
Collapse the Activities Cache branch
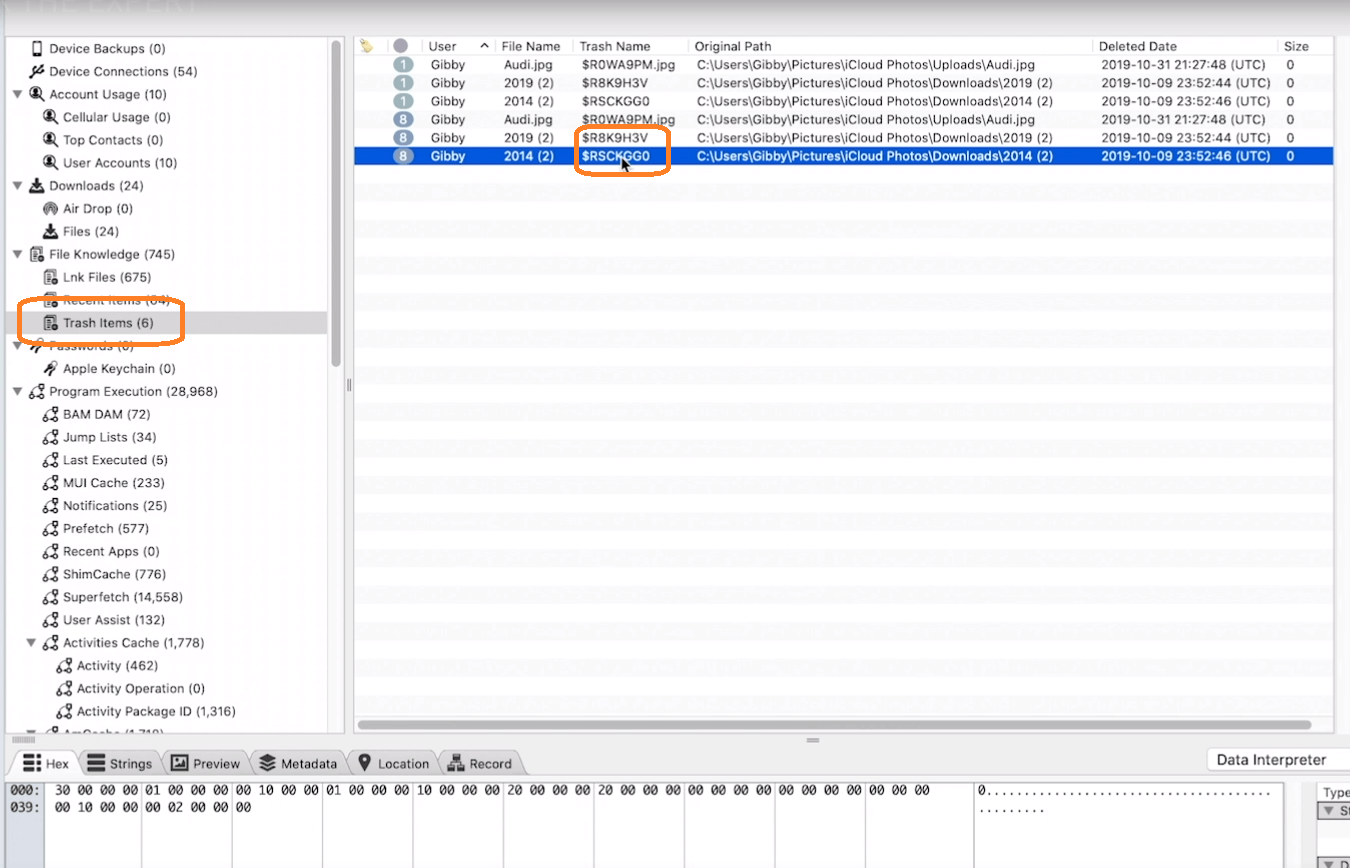[x=34, y=643]
